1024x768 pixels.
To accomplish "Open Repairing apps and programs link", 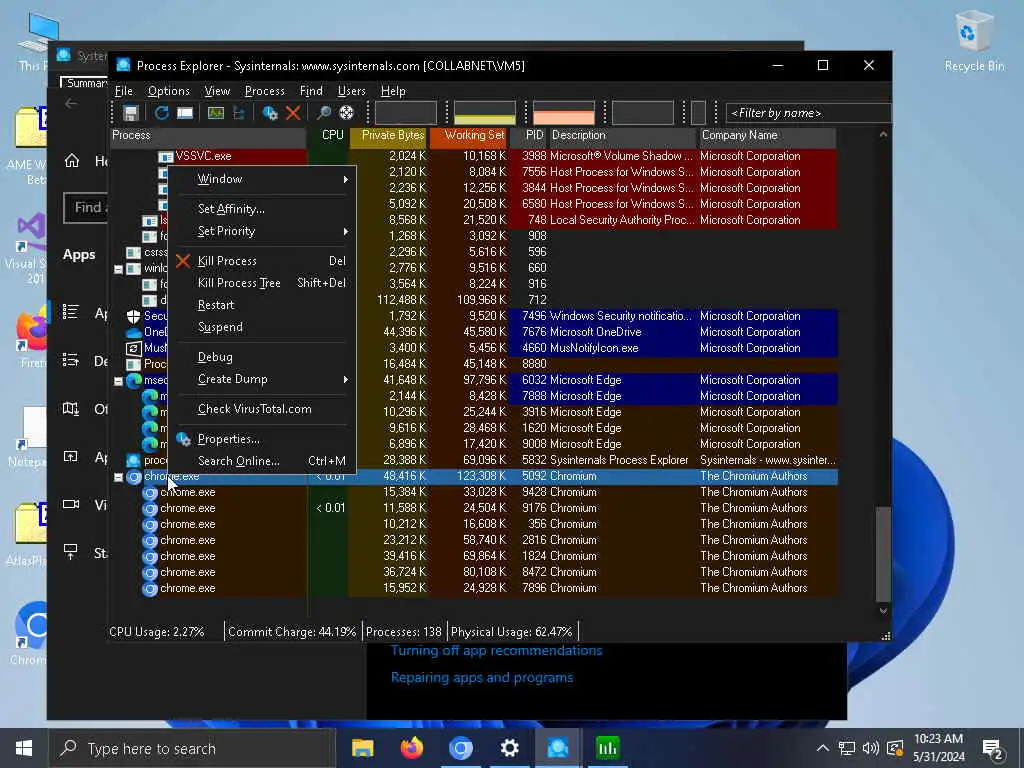I will pos(482,677).
